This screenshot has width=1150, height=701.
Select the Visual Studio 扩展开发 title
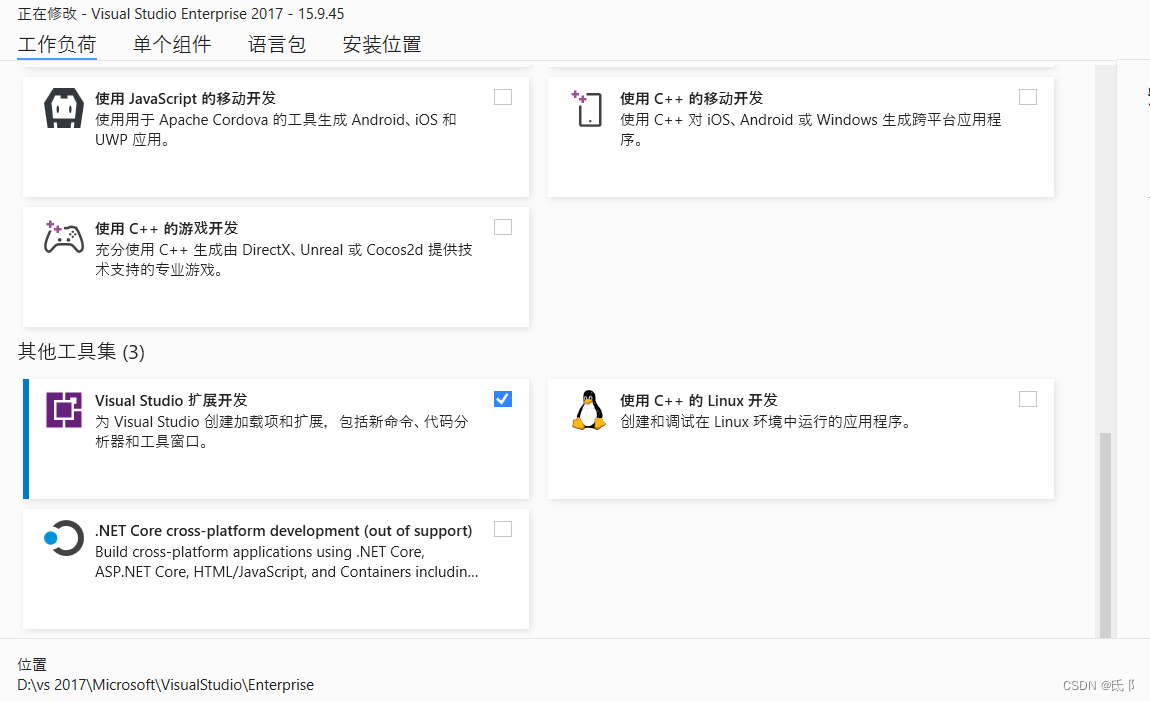tap(171, 400)
